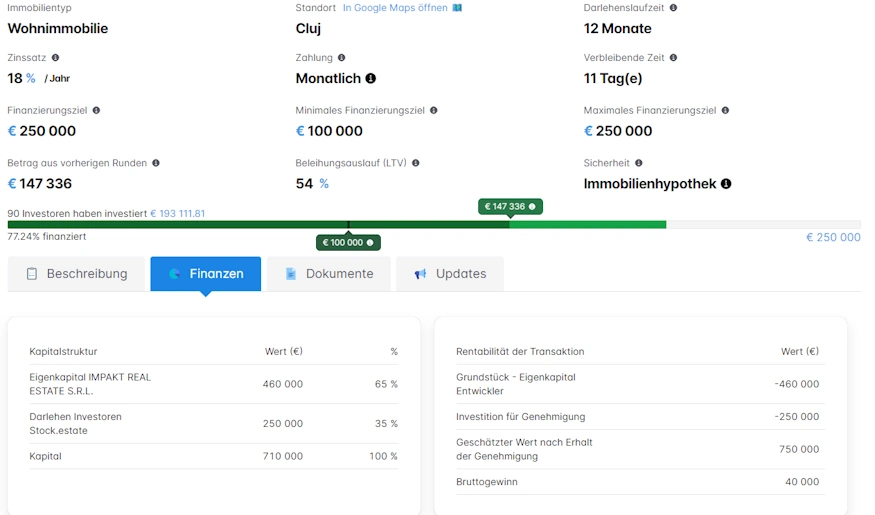
Task: Open the Beschreibung tab
Action: (x=77, y=274)
